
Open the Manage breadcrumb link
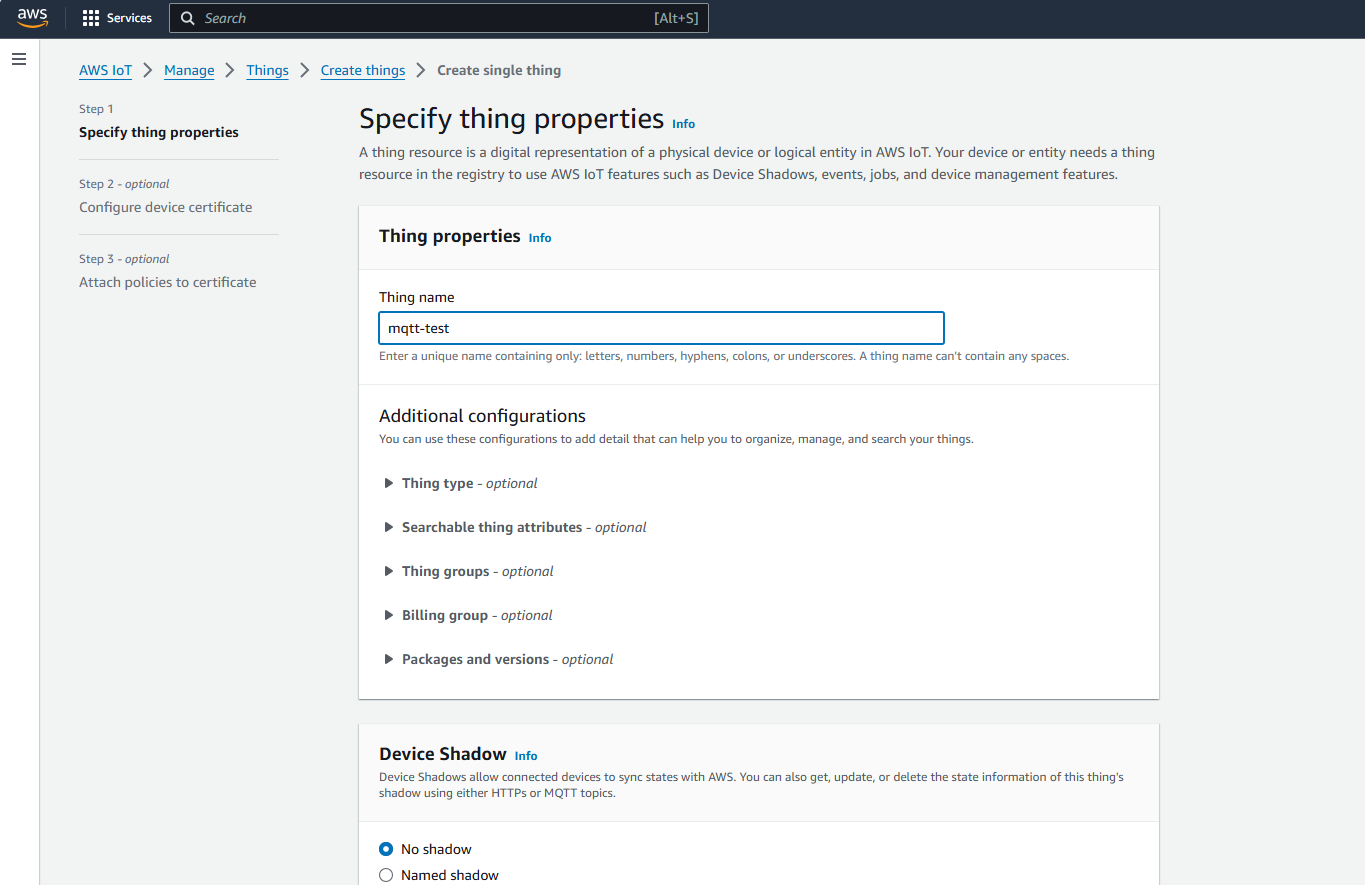click(189, 70)
